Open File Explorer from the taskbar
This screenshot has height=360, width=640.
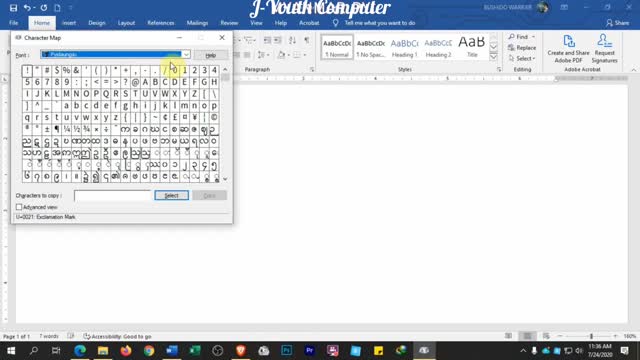coord(103,350)
